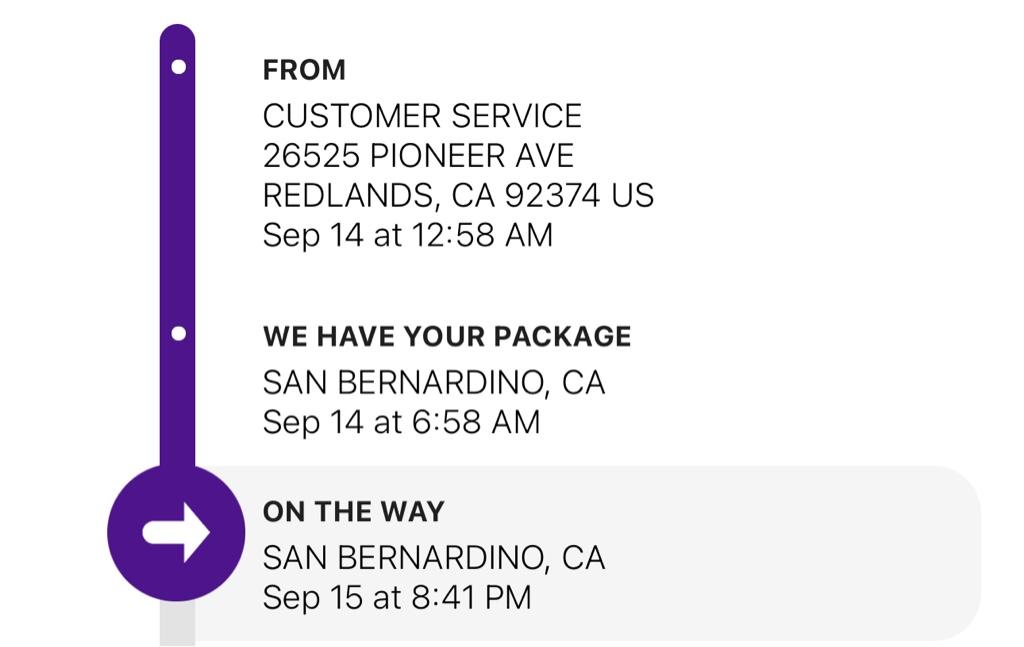
Task: Click the Sep 14 at 12:58 AM timestamp
Action: point(407,235)
